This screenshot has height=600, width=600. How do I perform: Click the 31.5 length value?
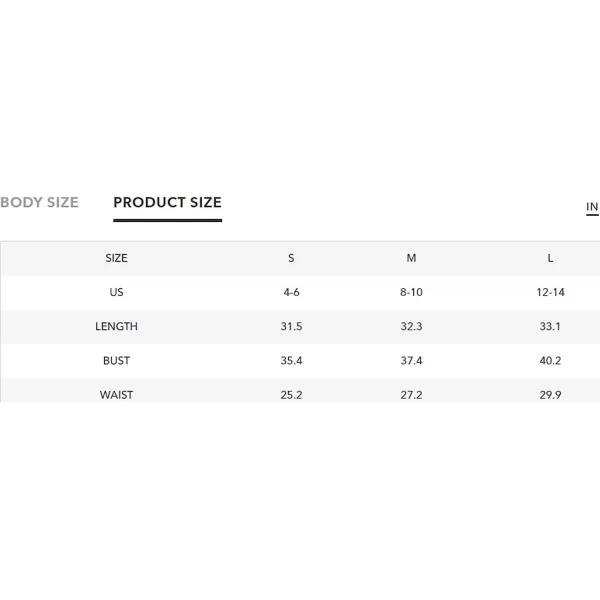(x=291, y=326)
